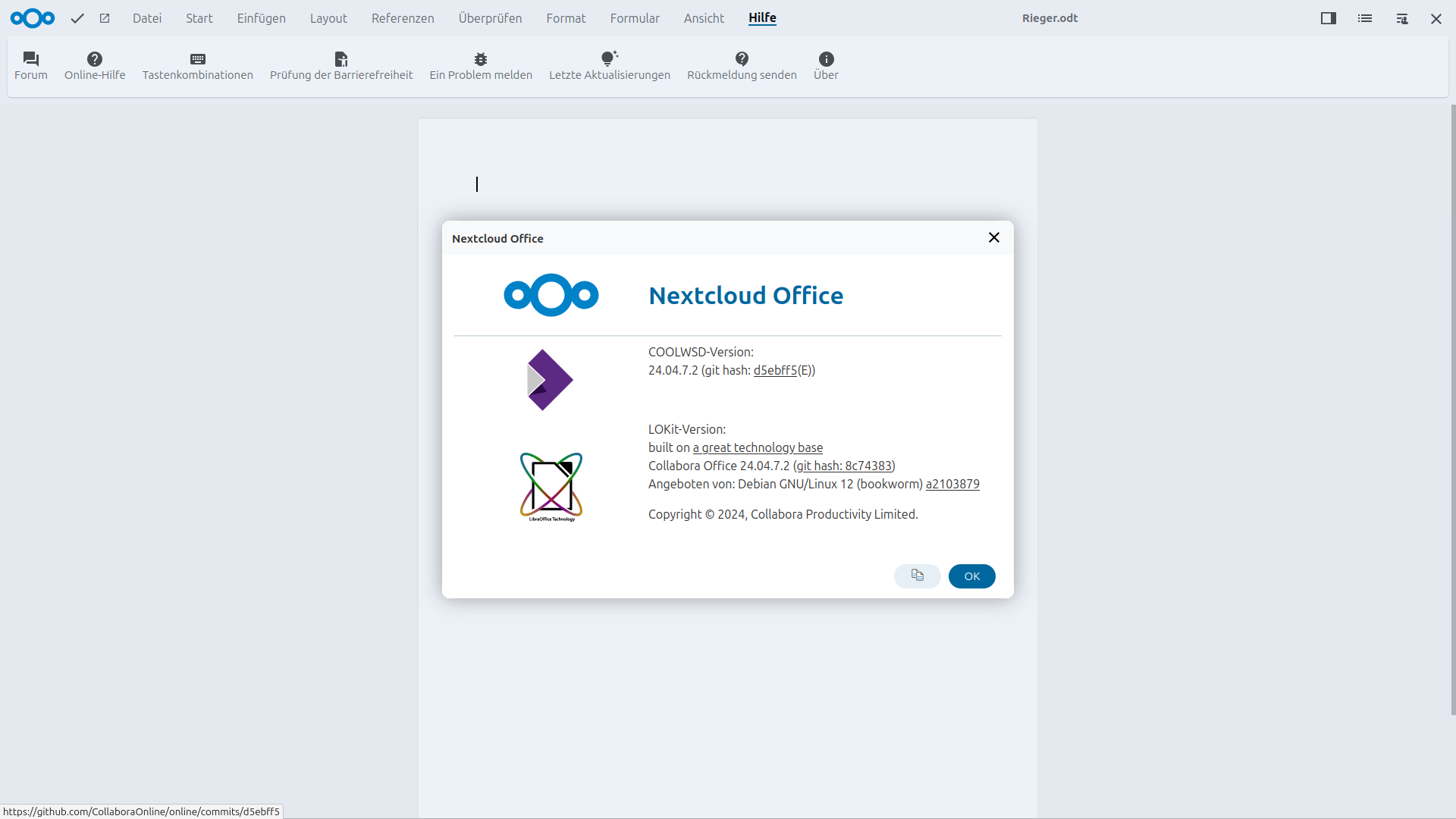Open the Layout tab
The height and width of the screenshot is (819, 1456).
tap(328, 18)
